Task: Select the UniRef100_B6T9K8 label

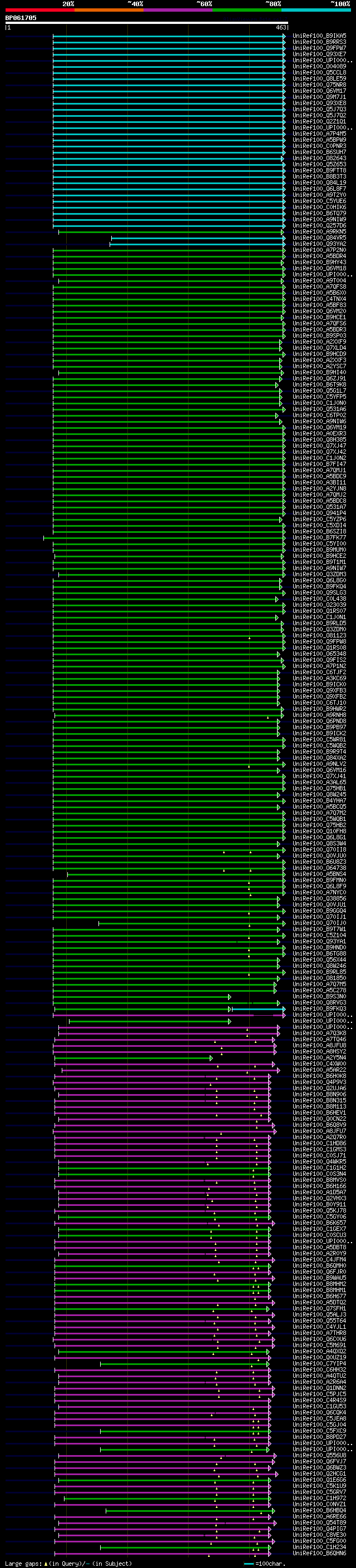Action: pyautogui.click(x=319, y=385)
